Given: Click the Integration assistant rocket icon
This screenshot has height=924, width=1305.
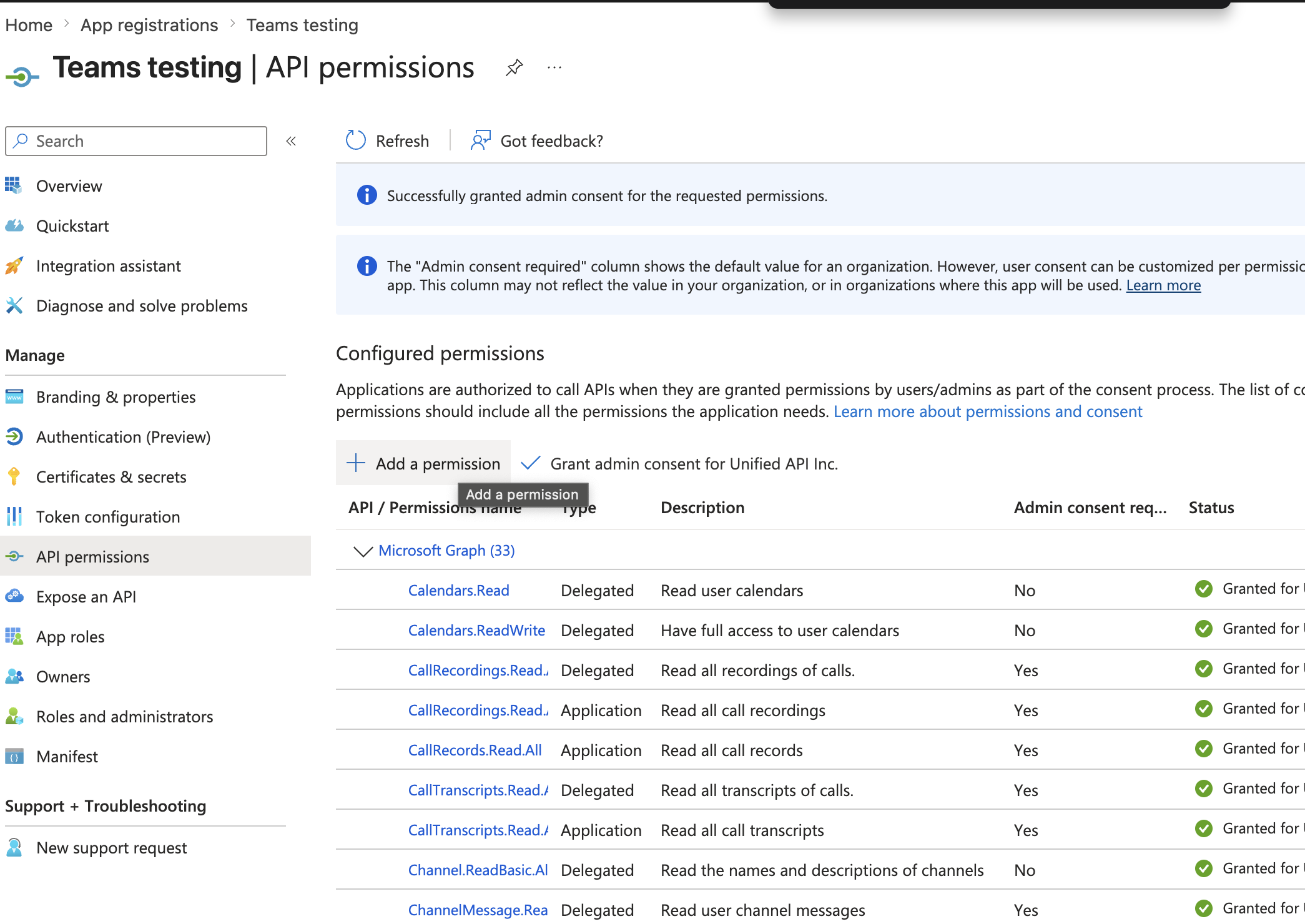Looking at the screenshot, I should (x=14, y=265).
